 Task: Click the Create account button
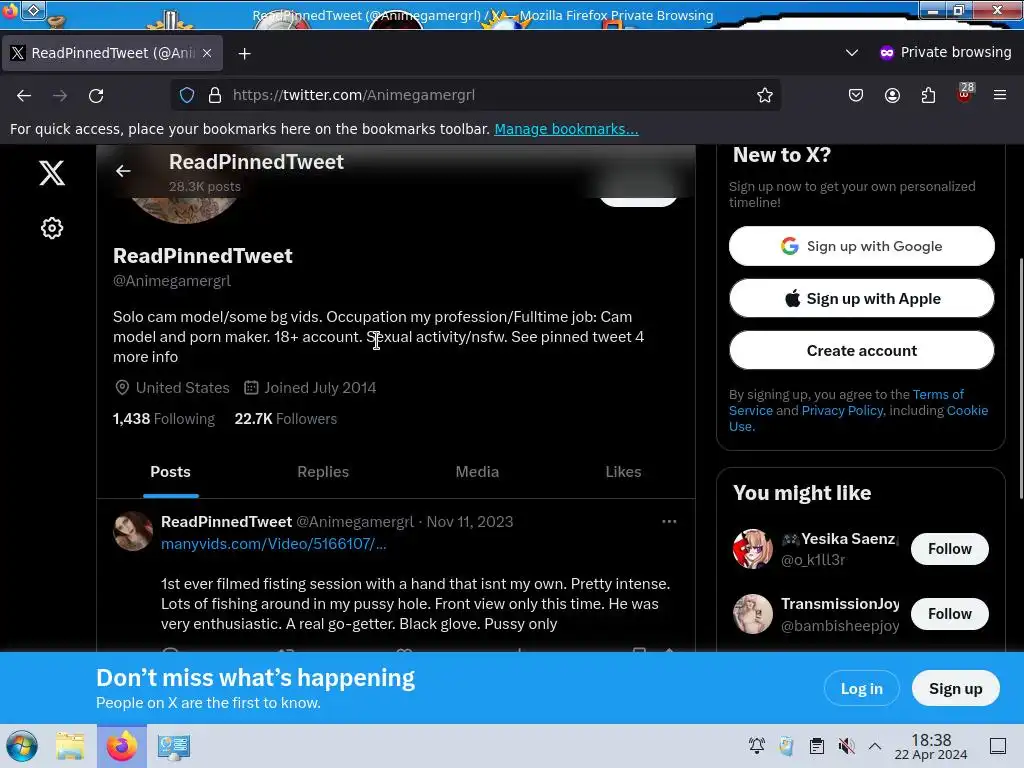click(x=861, y=351)
